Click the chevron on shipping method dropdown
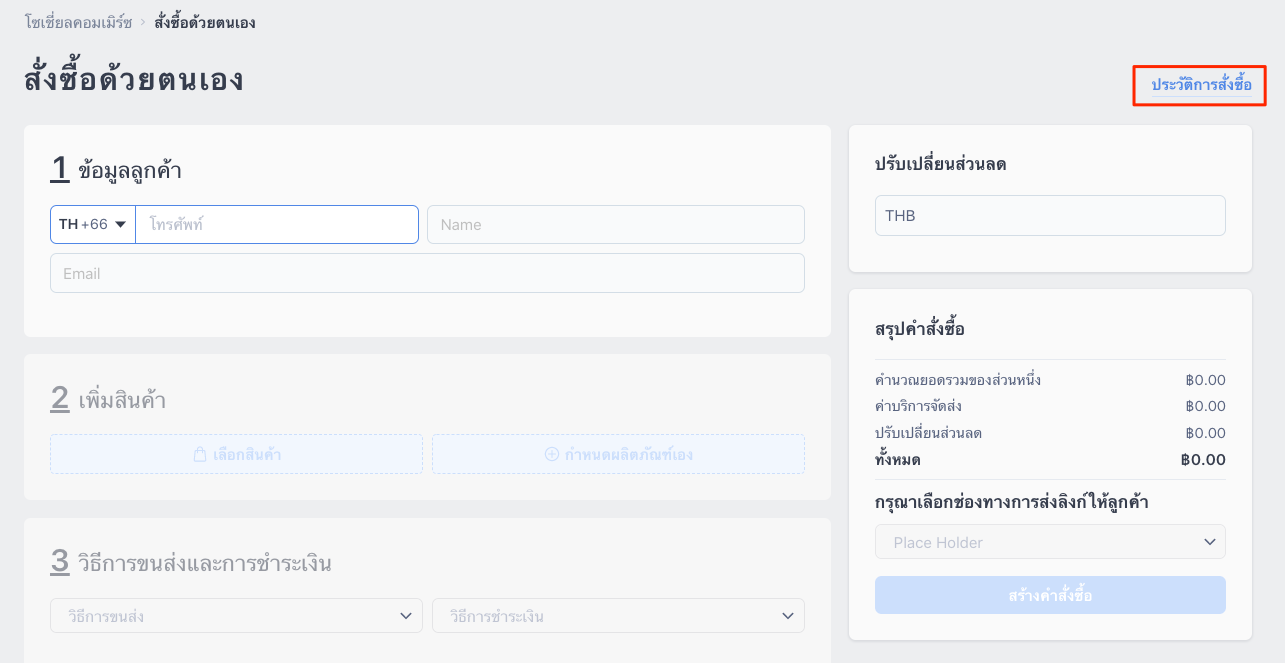This screenshot has height=663, width=1285. tap(405, 616)
